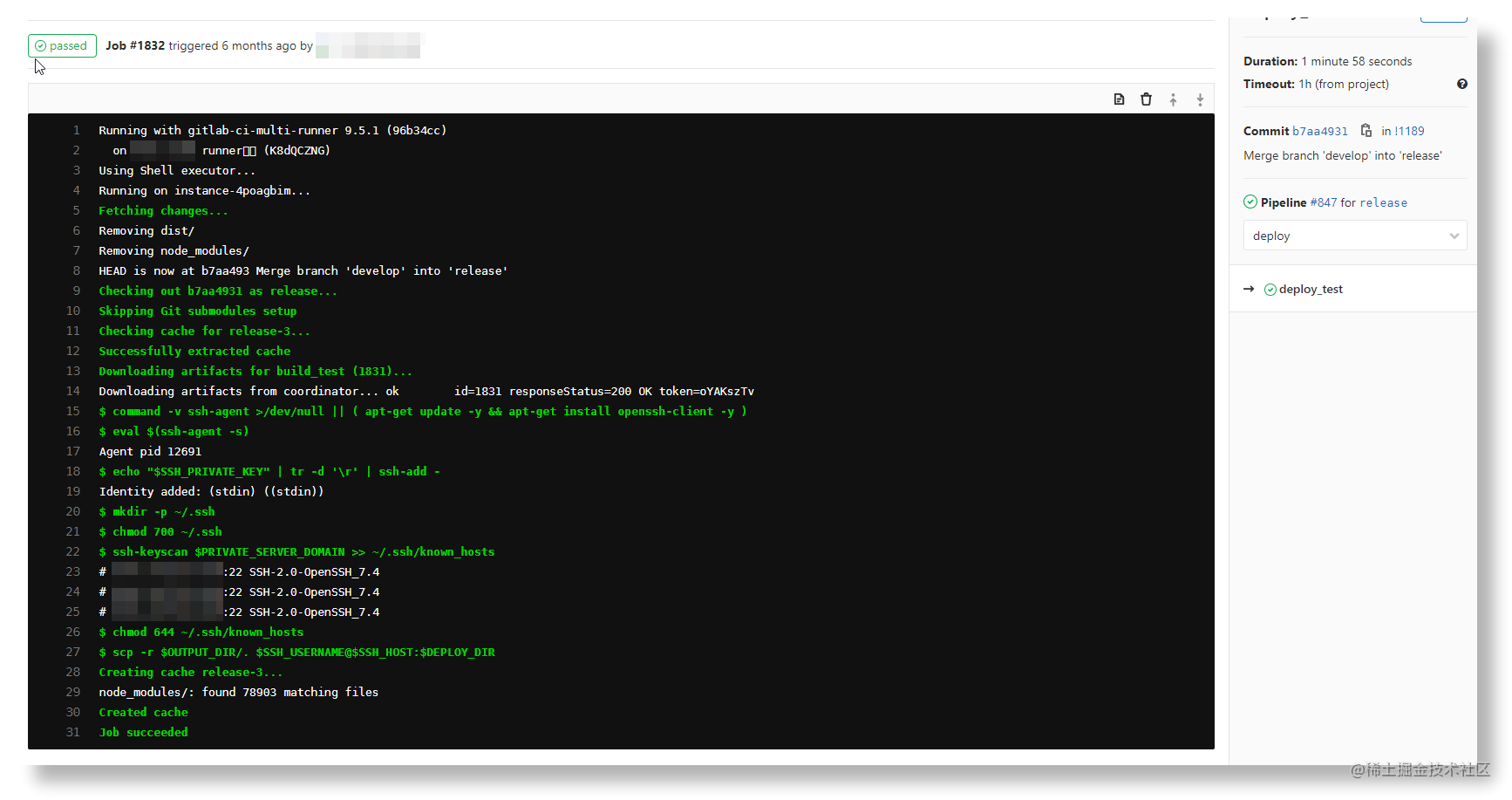This screenshot has height=800, width=1512.
Task: Click log line 'Agent pid 12691'
Action: [150, 451]
